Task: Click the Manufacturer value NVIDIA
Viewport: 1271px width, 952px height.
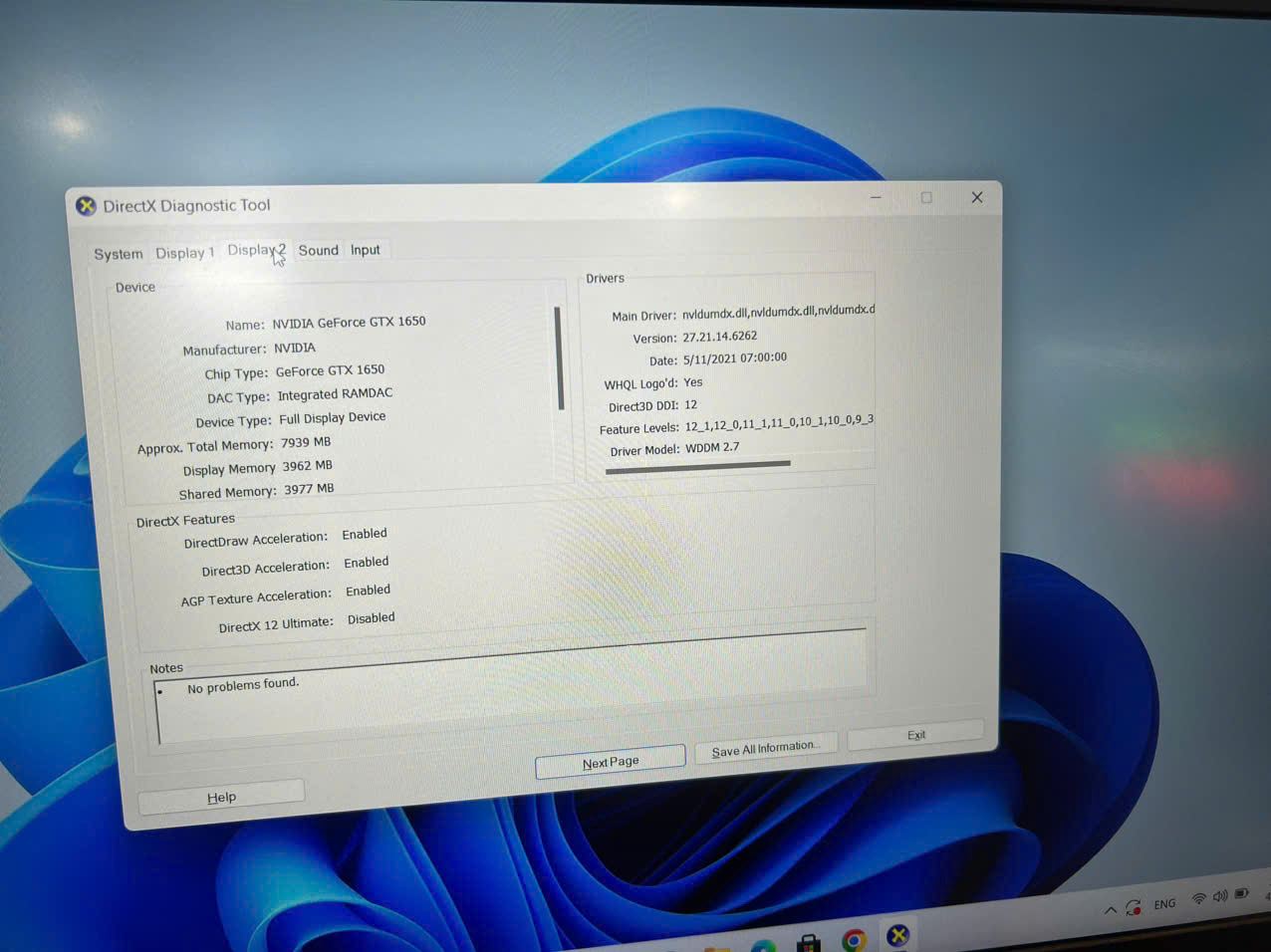Action: (x=295, y=348)
